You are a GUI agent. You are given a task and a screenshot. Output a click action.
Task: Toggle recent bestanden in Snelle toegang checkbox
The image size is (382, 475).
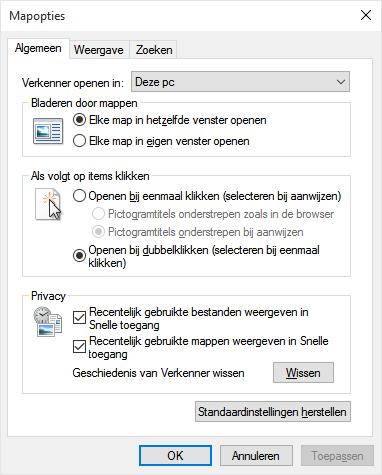[79, 318]
